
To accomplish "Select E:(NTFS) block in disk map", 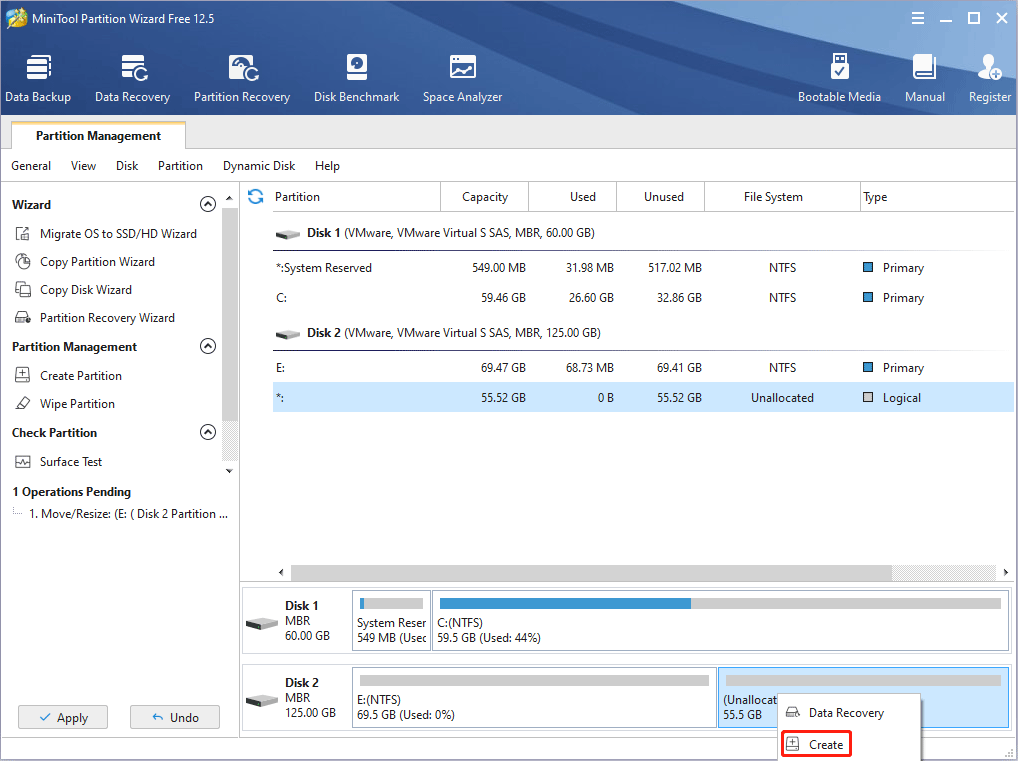I will [x=534, y=697].
